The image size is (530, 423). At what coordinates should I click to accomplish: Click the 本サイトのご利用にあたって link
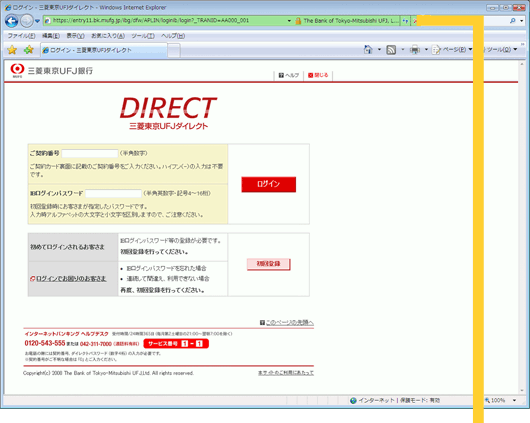(x=286, y=373)
